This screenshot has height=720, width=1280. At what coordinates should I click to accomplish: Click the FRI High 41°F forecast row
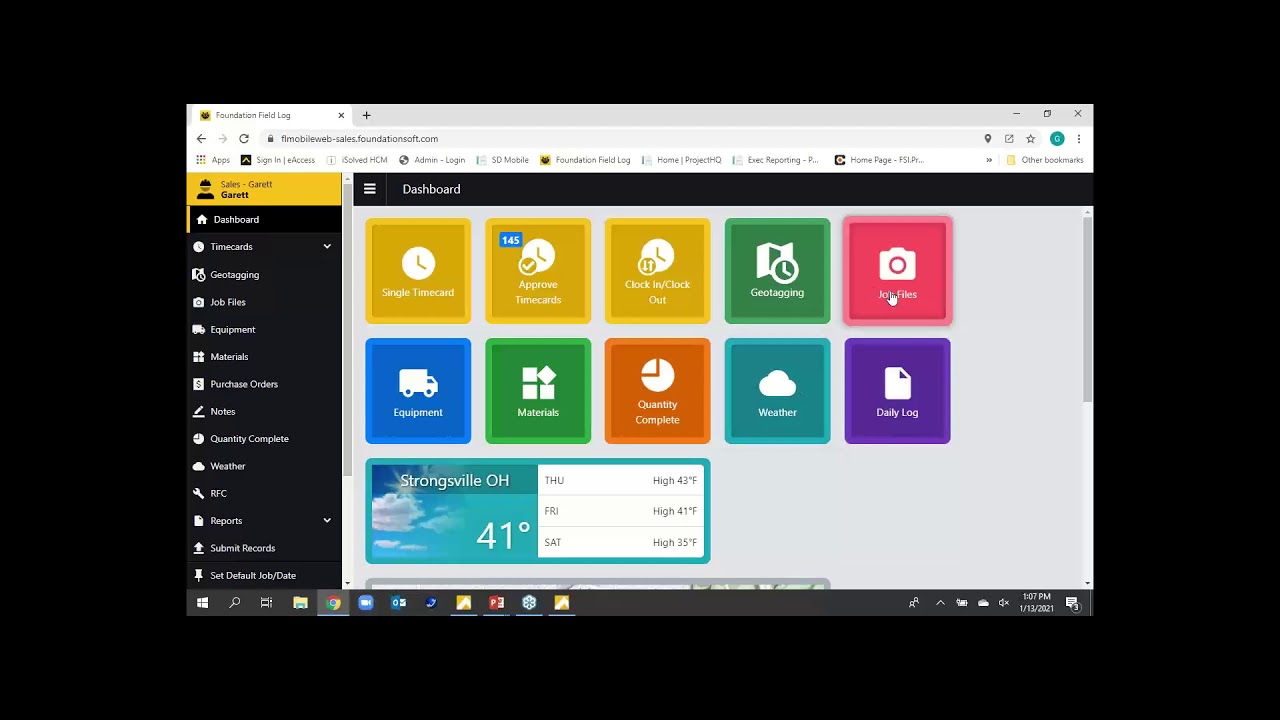pos(620,511)
